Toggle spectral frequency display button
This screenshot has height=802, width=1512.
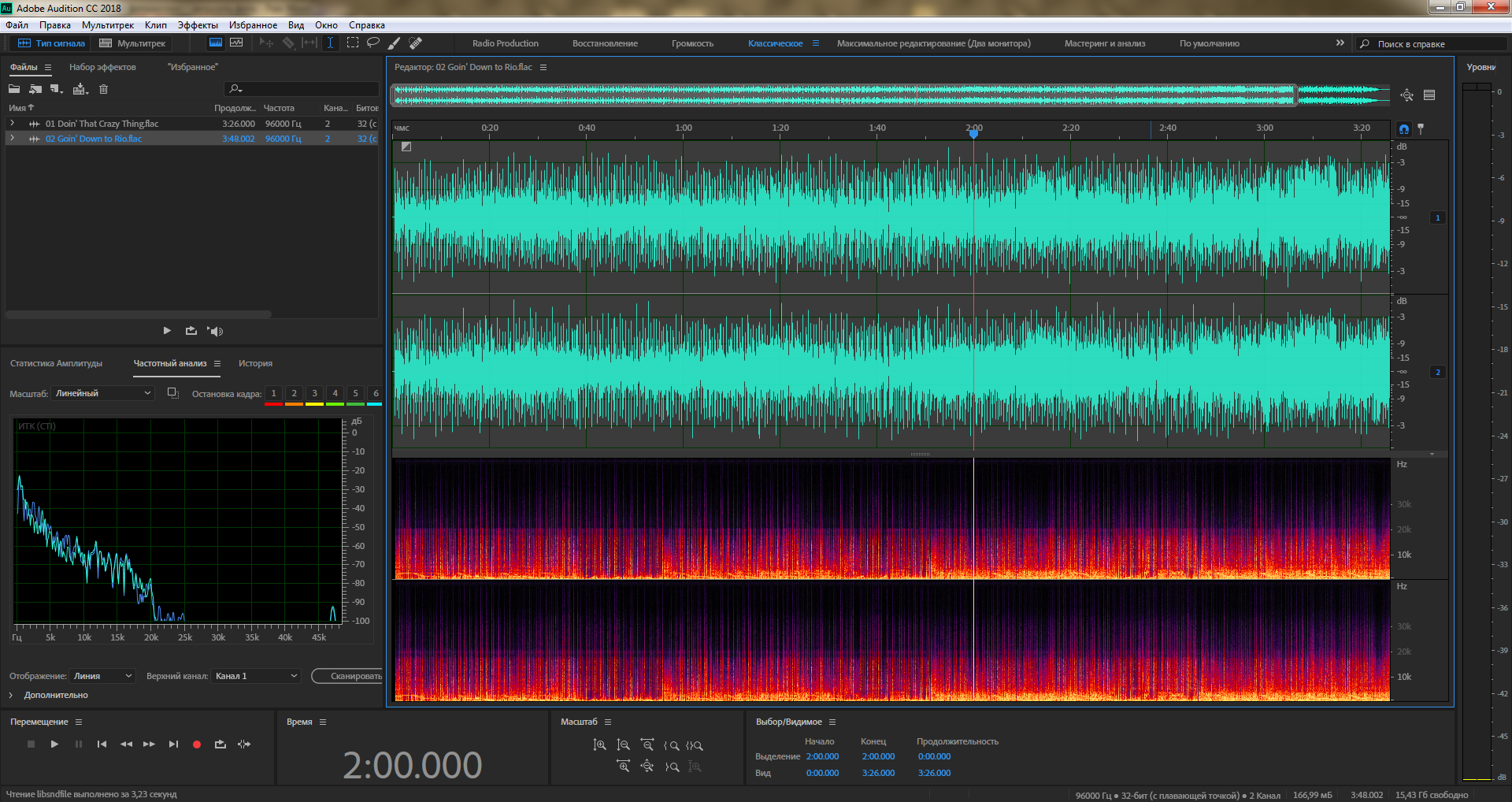coord(216,43)
